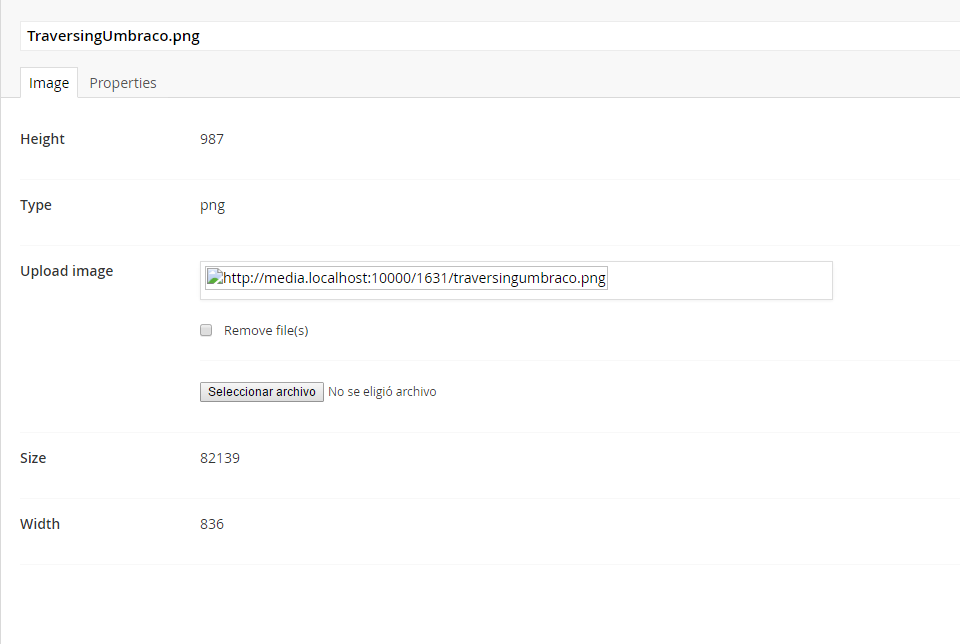
Task: Click the traversingumbraco.png media URL text
Action: point(414,278)
